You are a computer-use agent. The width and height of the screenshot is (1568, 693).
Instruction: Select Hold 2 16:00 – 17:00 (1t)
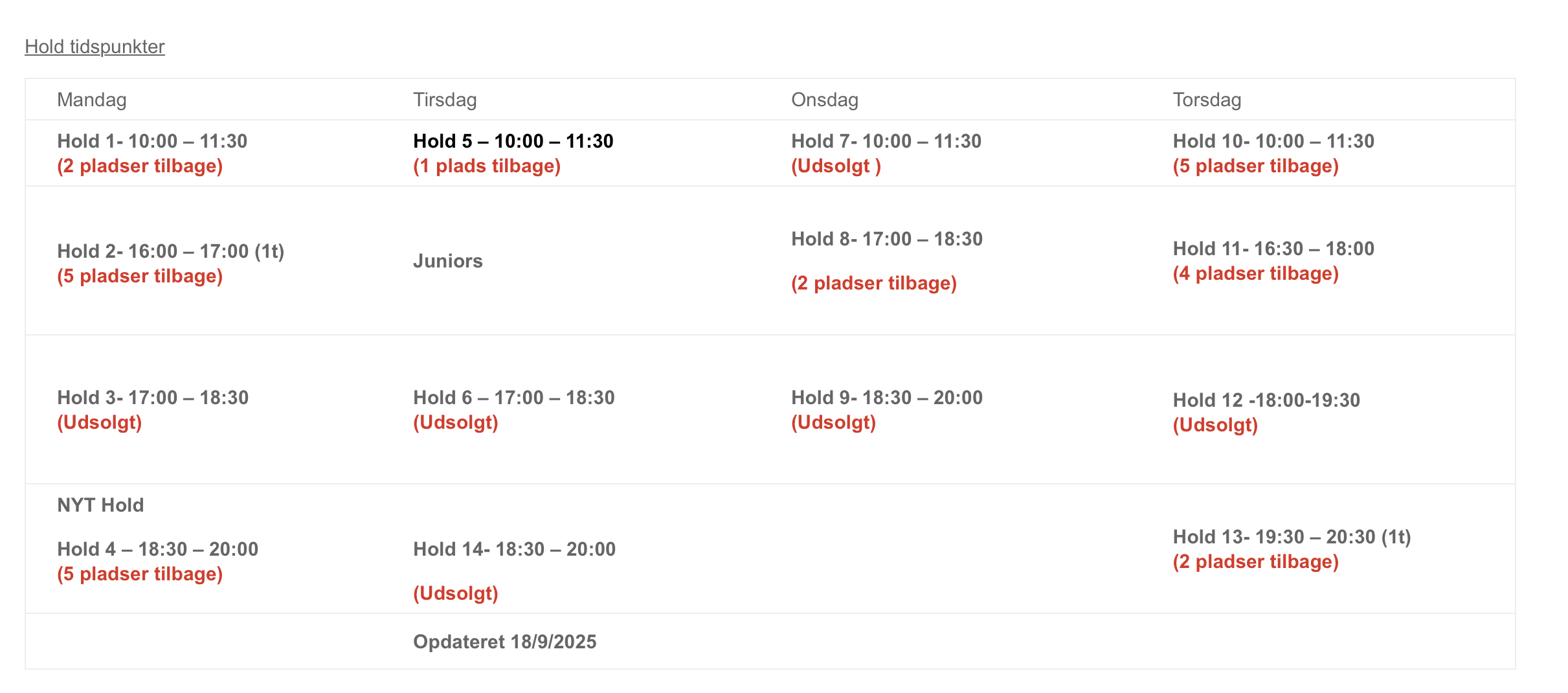pyautogui.click(x=170, y=251)
